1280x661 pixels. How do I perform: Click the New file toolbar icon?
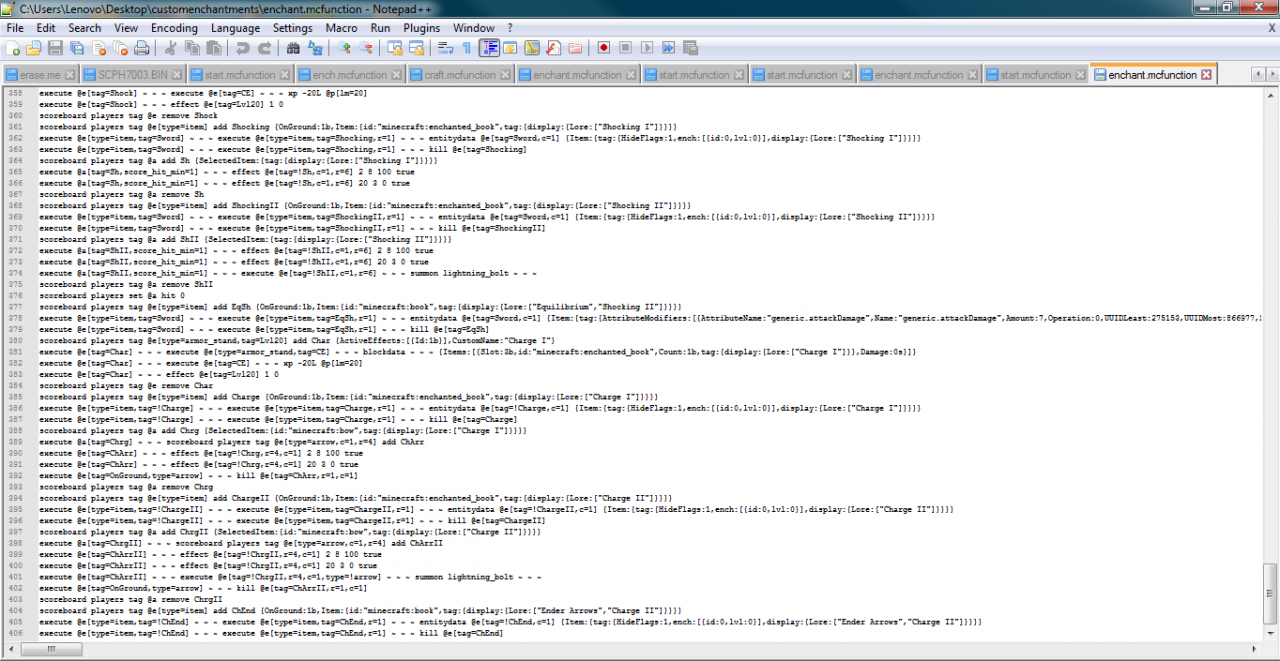[12, 48]
